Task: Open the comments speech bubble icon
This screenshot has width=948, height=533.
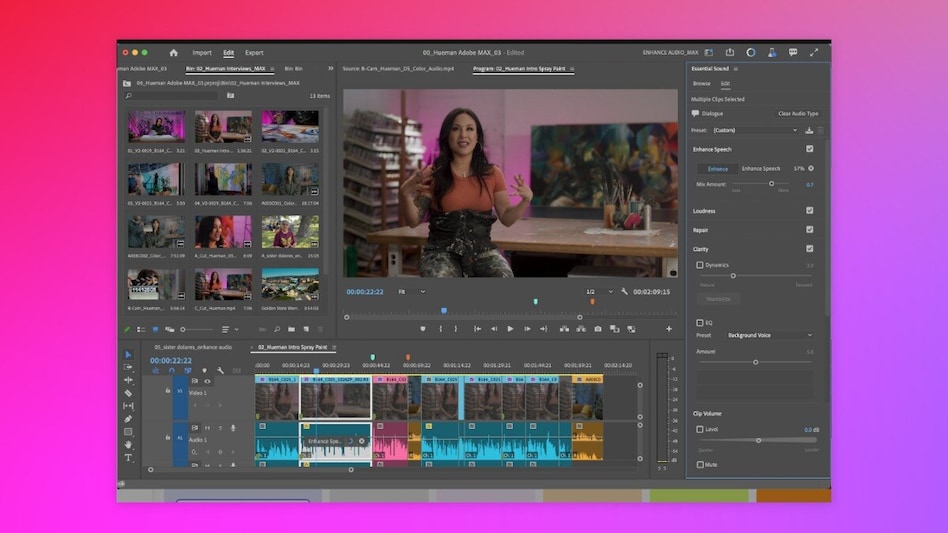Action: coord(793,53)
